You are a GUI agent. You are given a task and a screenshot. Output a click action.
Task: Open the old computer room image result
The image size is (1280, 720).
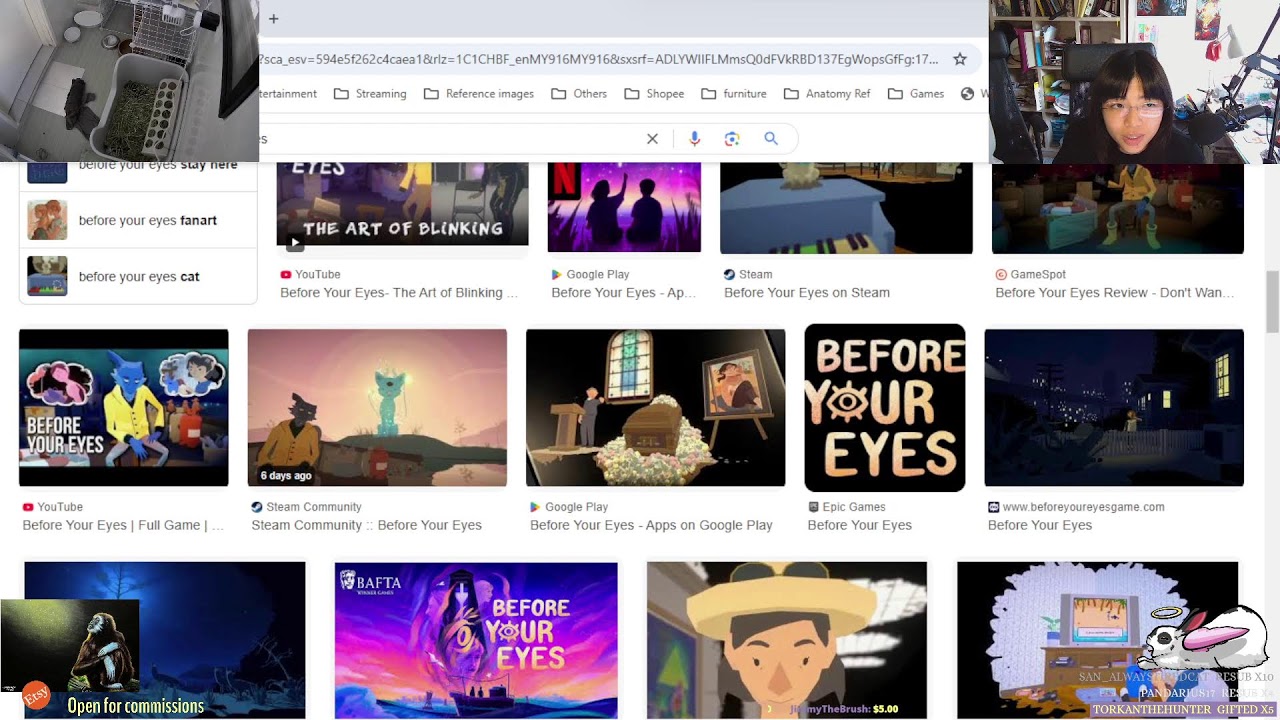coord(1098,640)
